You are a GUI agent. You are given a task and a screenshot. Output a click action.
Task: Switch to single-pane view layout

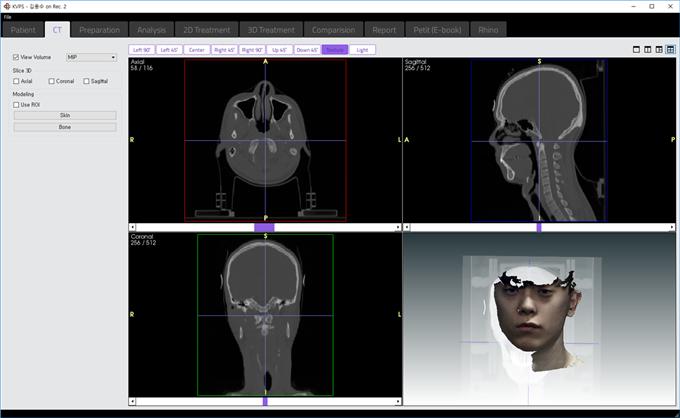[636, 50]
